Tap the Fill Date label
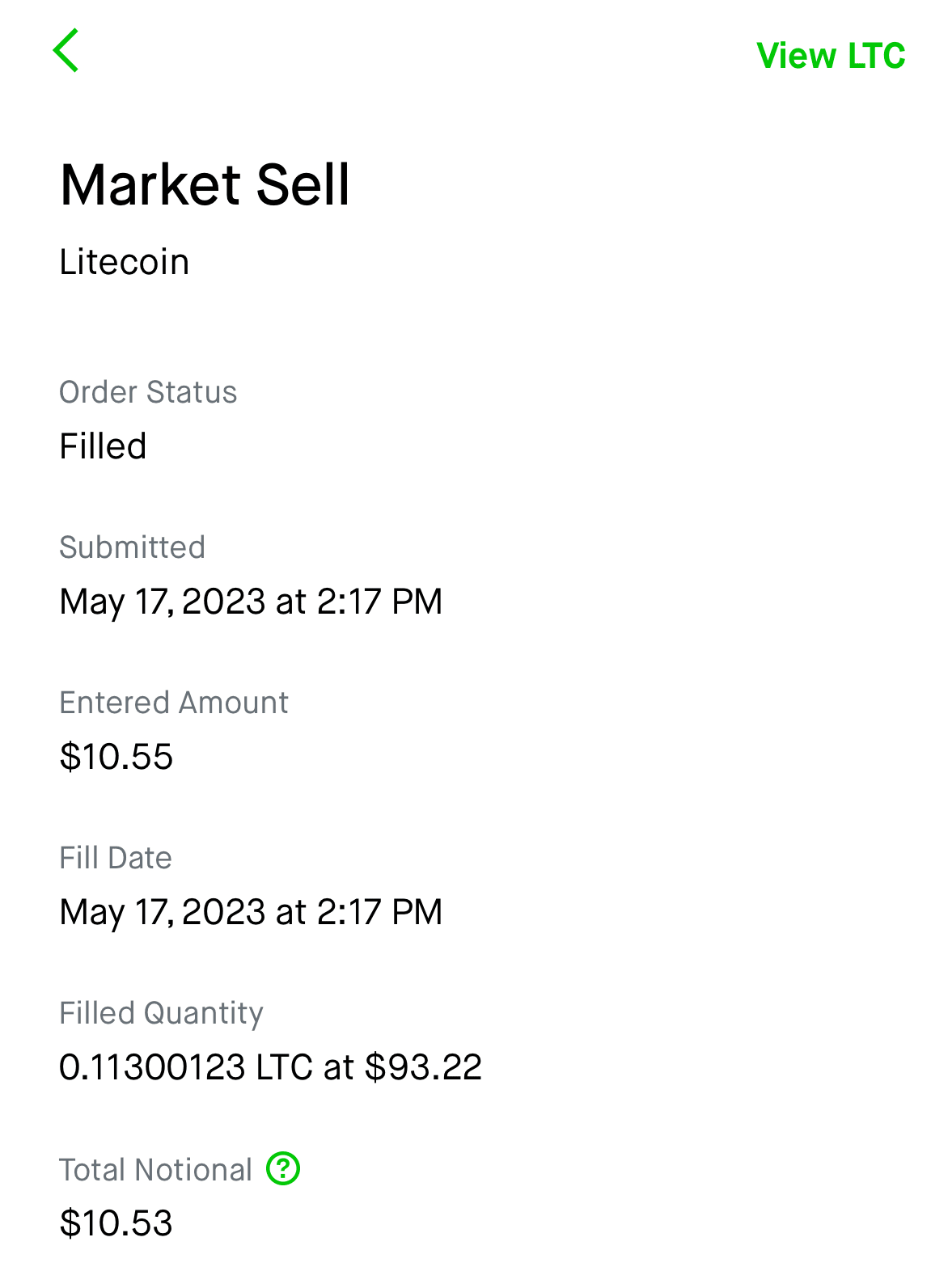 point(116,858)
